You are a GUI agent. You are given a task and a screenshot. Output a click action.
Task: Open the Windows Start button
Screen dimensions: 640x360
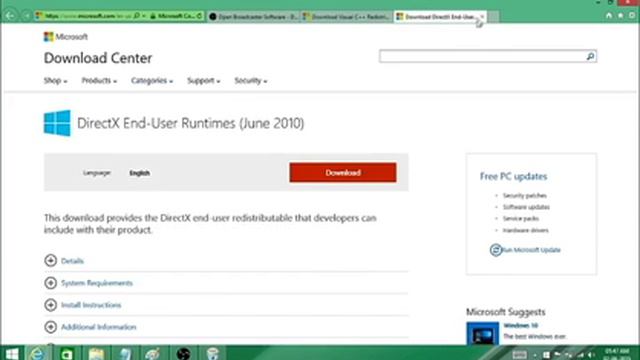[12, 353]
